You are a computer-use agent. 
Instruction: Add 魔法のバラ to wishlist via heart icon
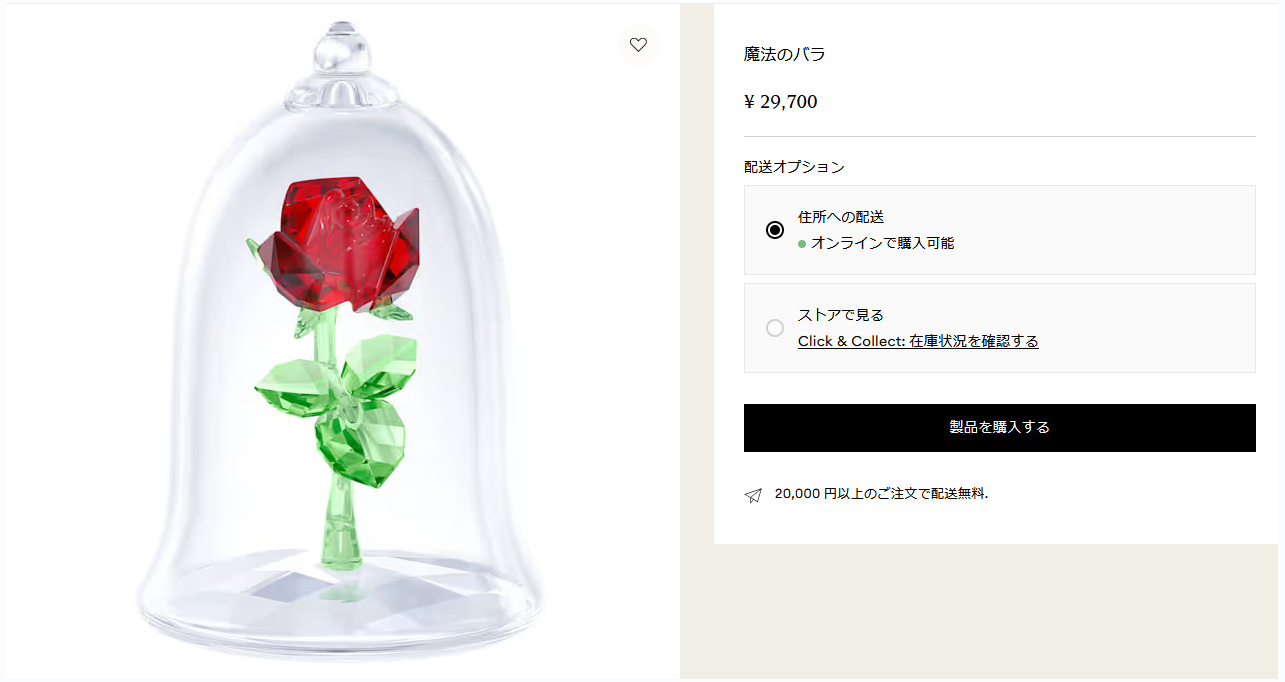tap(639, 45)
